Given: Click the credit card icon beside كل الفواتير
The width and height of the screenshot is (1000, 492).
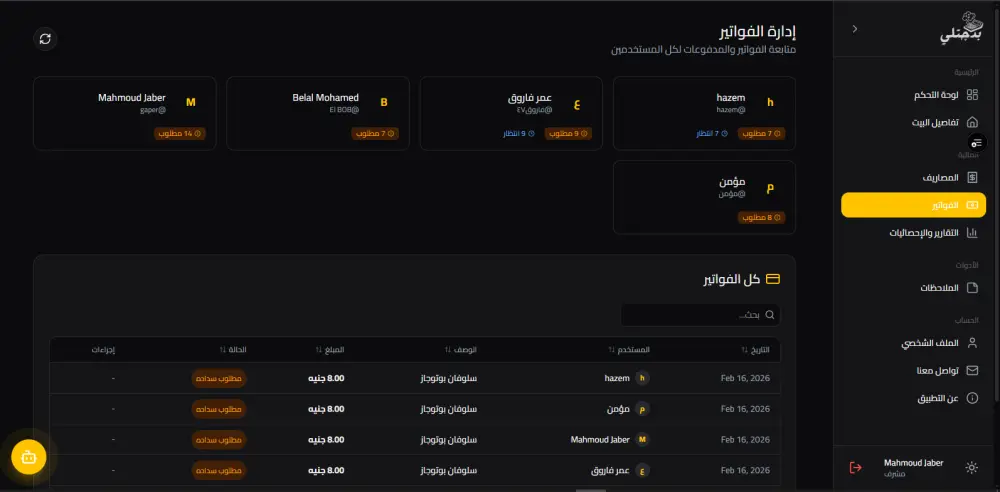Looking at the screenshot, I should click(773, 279).
